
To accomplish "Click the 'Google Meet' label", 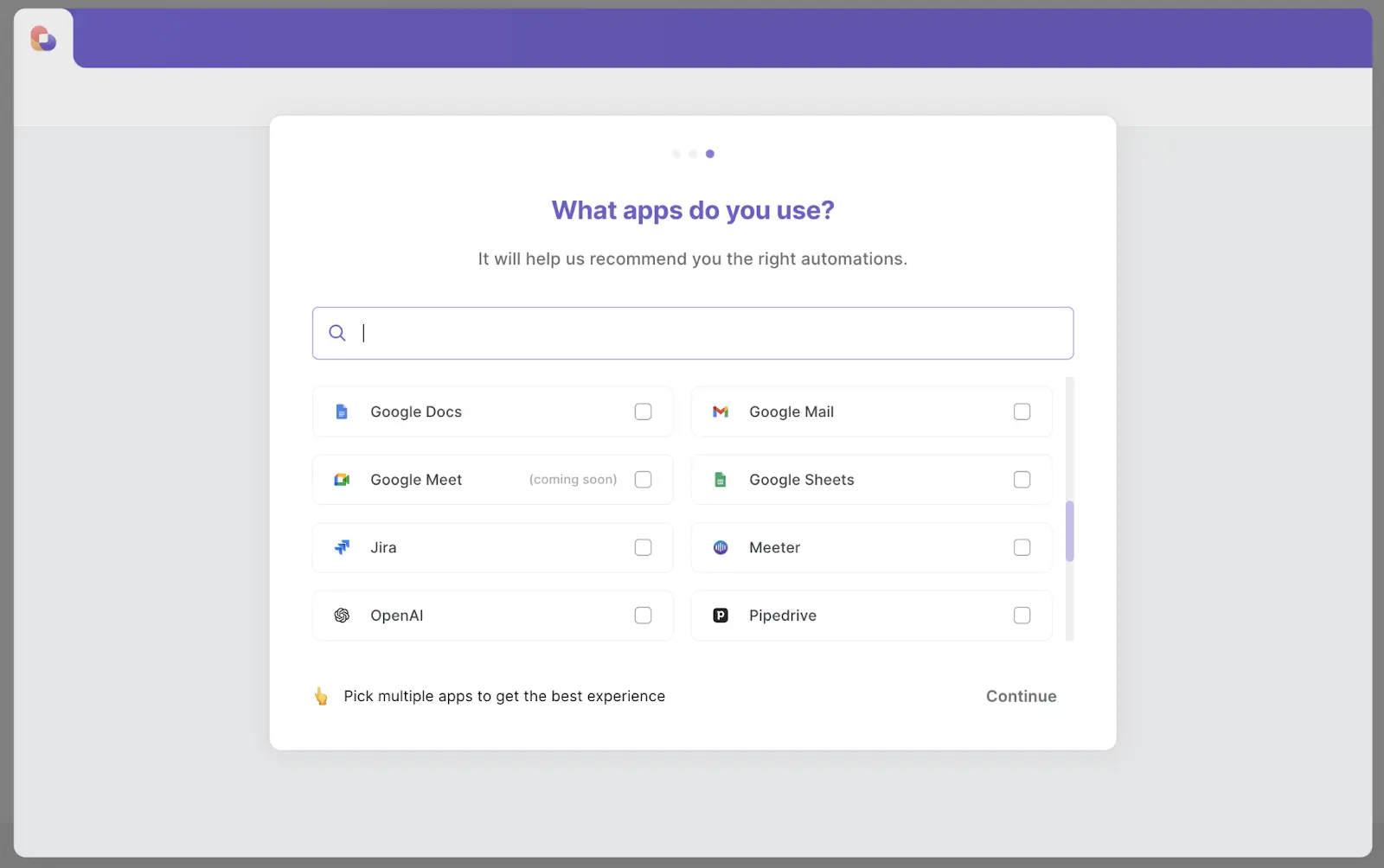I will [x=416, y=480].
